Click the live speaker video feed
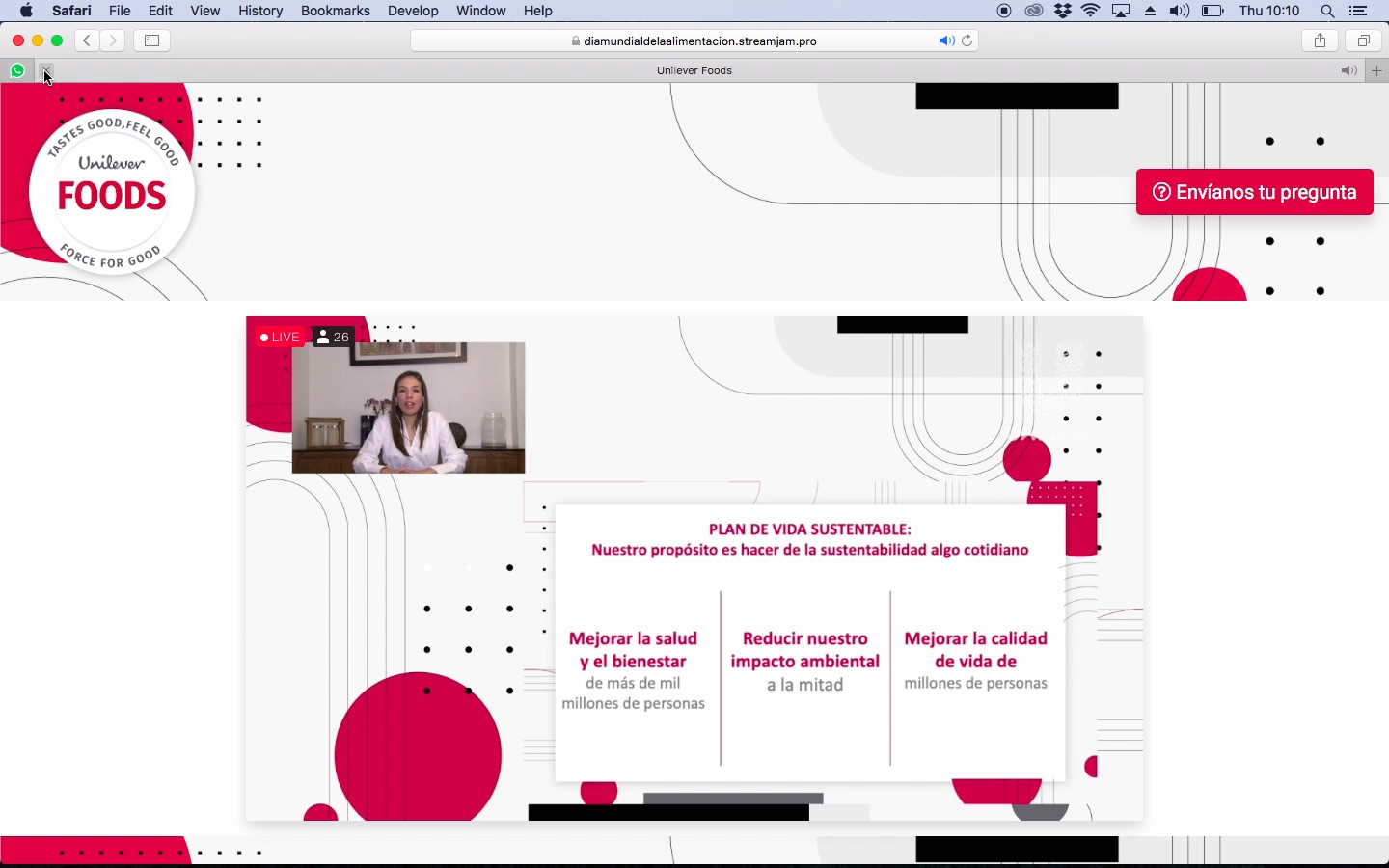This screenshot has width=1389, height=868. [409, 408]
